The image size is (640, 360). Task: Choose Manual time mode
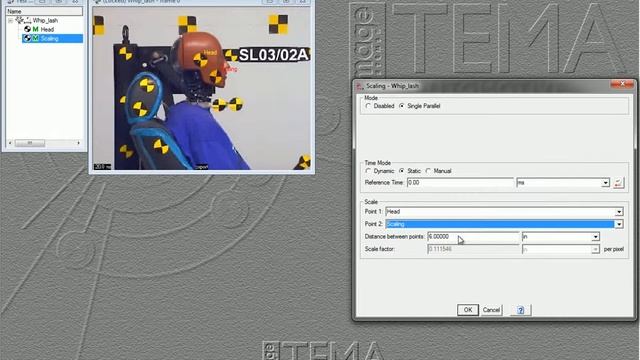tap(428, 171)
